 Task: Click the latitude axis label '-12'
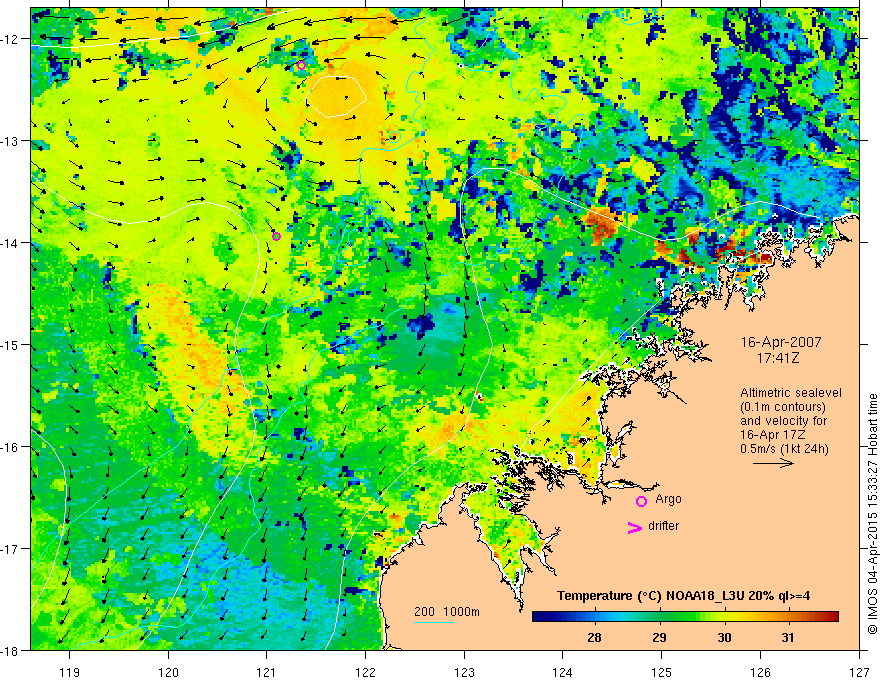point(12,39)
